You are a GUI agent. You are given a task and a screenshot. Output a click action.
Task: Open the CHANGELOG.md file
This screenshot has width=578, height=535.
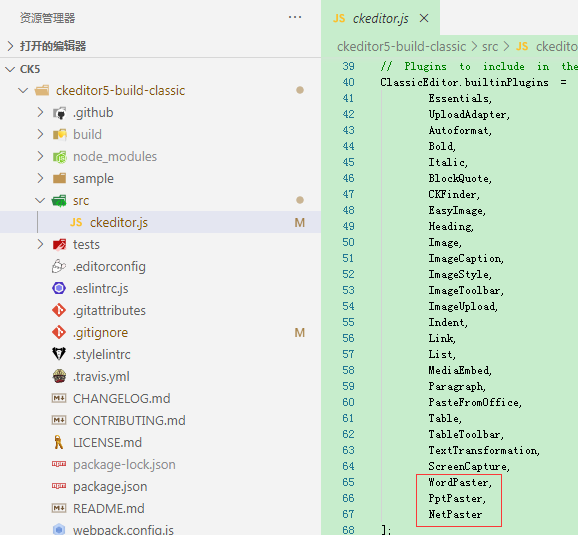pos(121,399)
